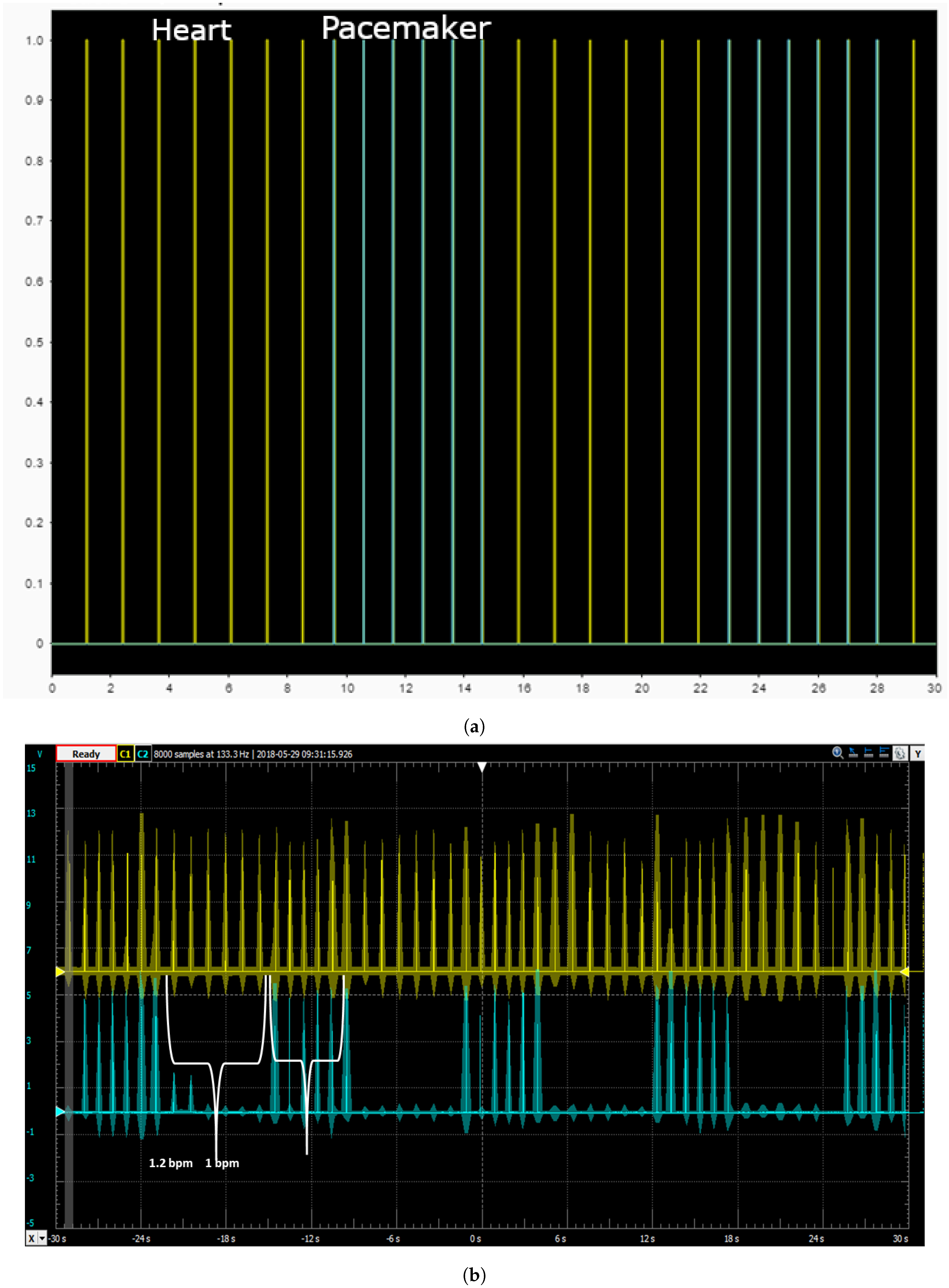Switch to the cyan C2 channel tab
This screenshot has height=1288, width=949.
tap(144, 753)
